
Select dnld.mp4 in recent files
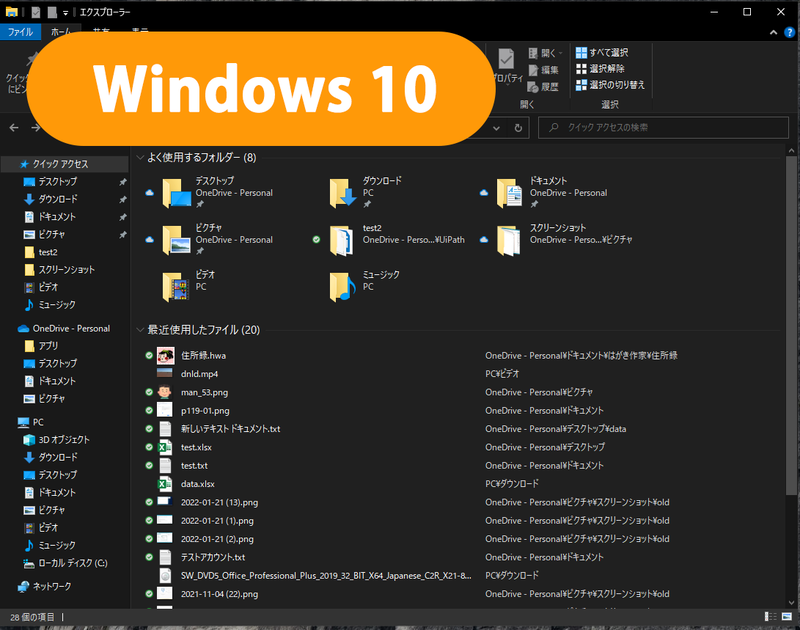coord(199,374)
